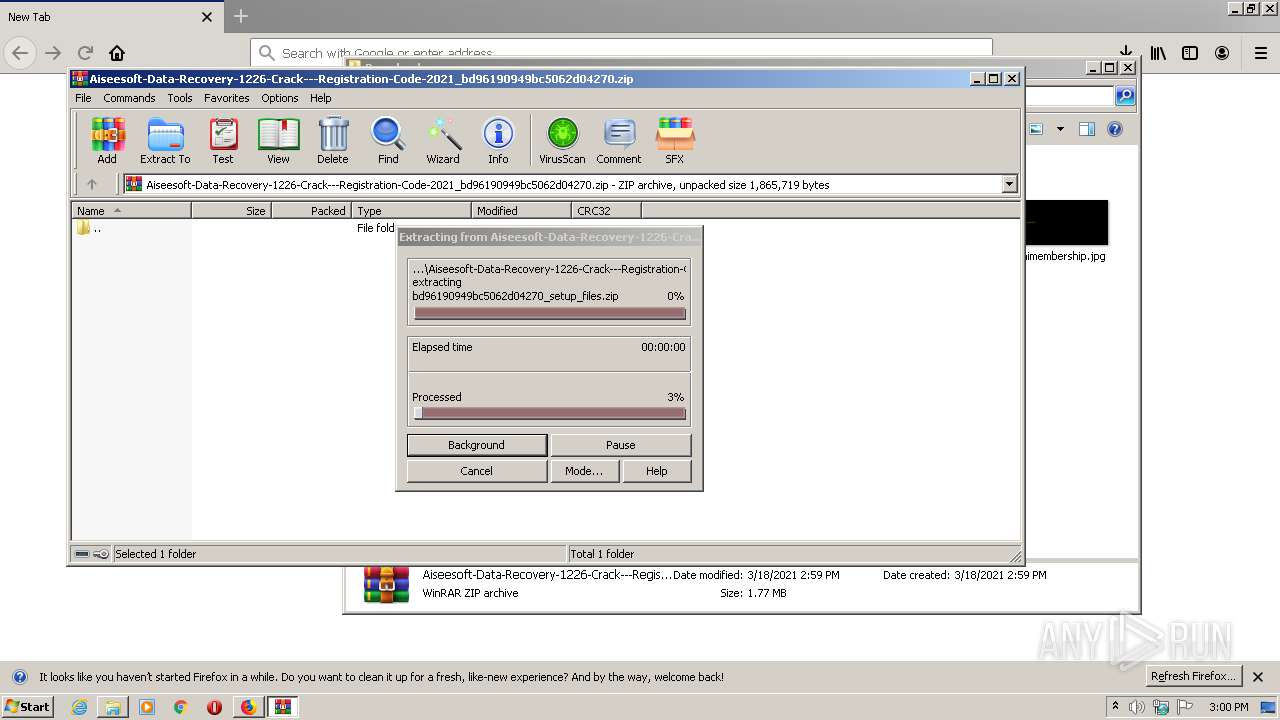Click the Firefox back arrow
1280x720 pixels.
[20, 53]
